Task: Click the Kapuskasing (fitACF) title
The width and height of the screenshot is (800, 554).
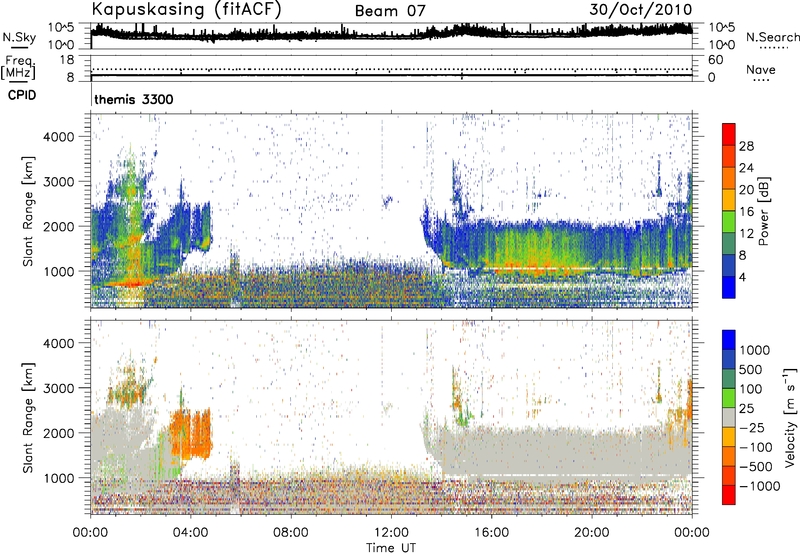Action: coord(186,10)
